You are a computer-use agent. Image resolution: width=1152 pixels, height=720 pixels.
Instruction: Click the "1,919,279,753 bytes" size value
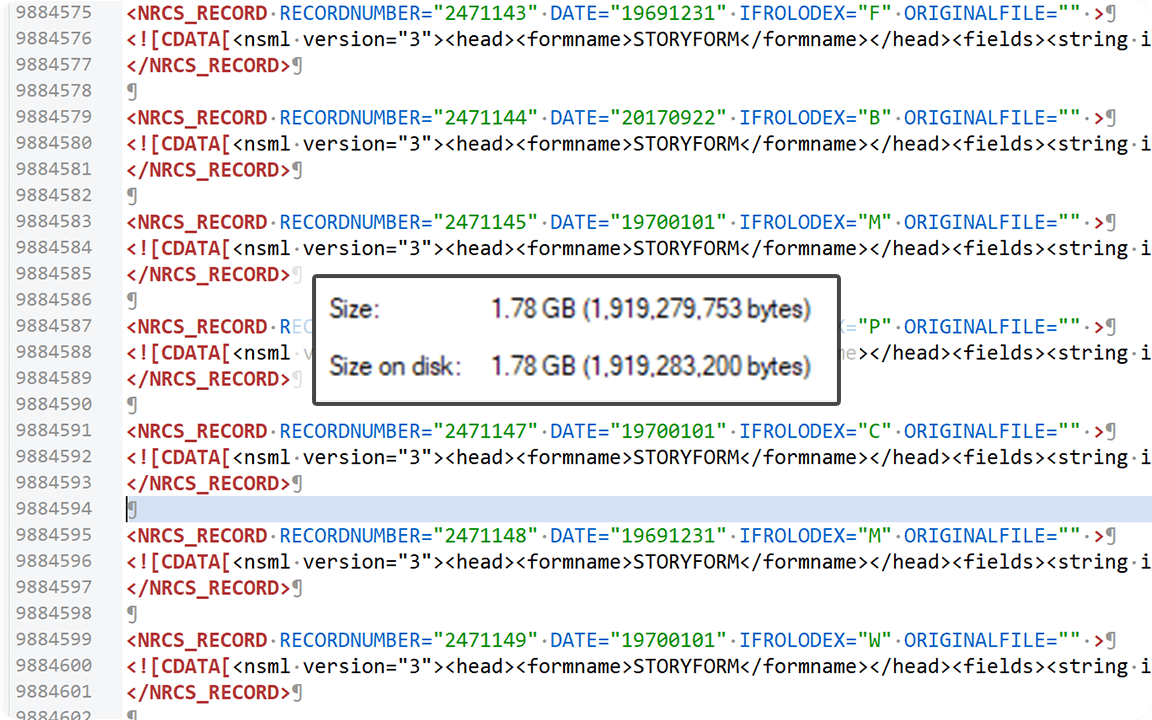696,310
